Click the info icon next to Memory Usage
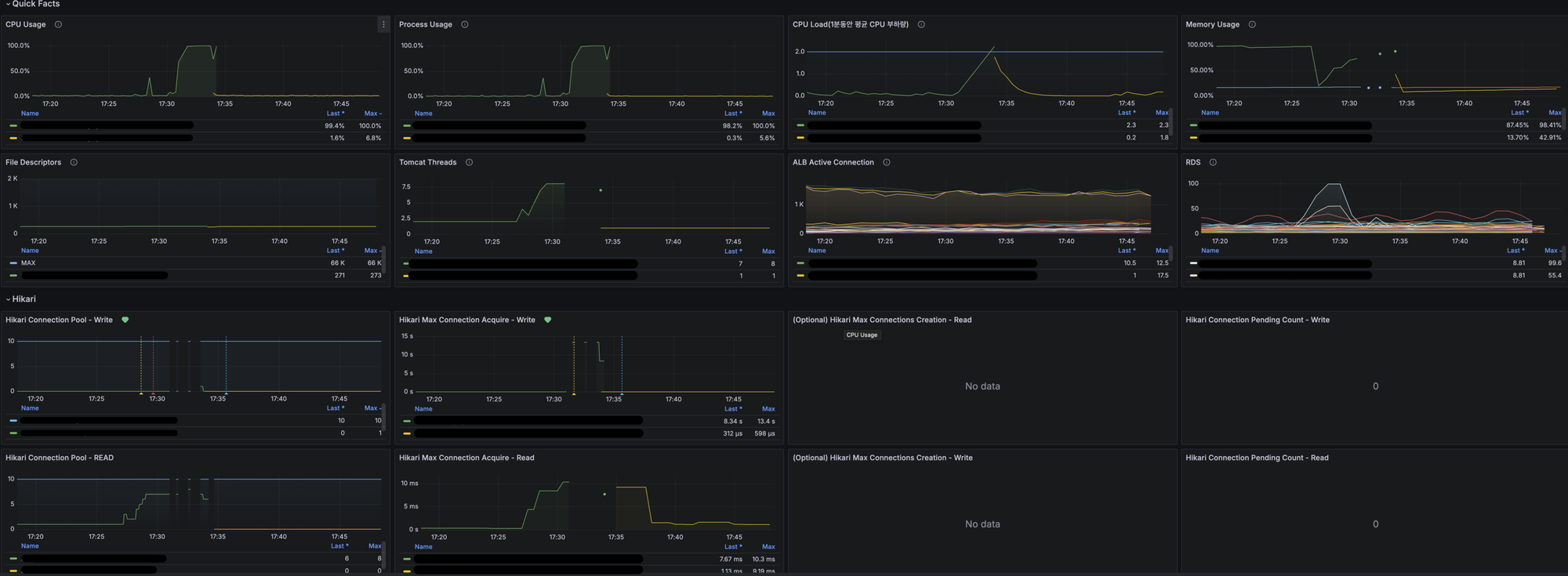 click(1252, 24)
